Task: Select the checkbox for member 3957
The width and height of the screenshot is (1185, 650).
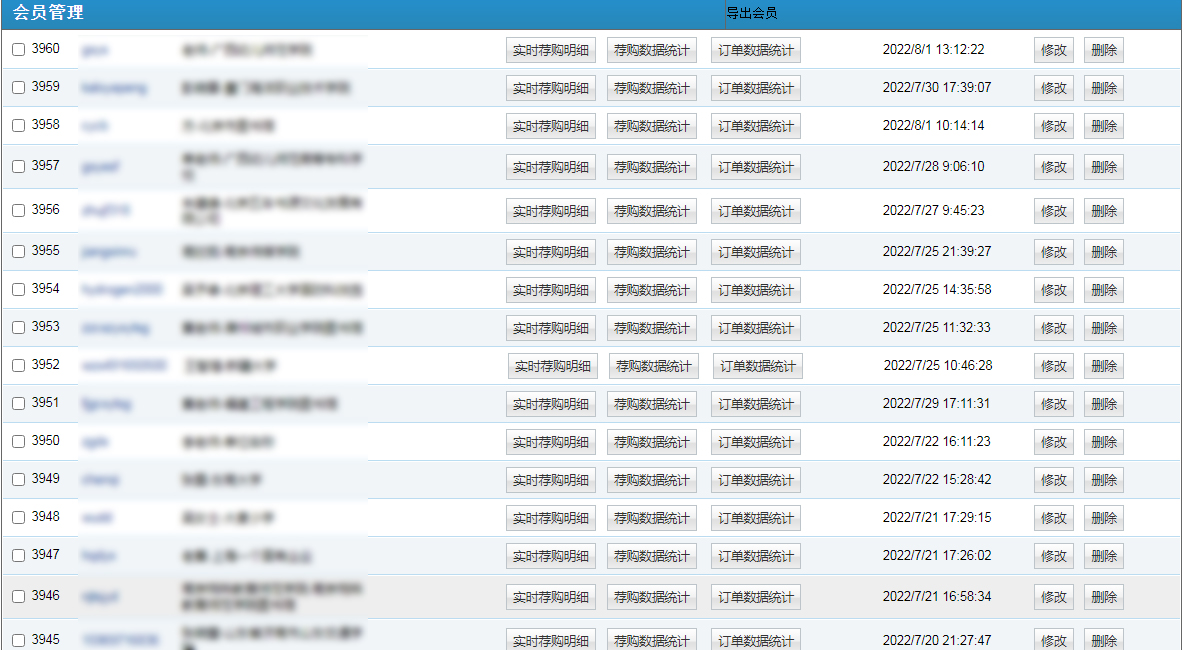Action: click(x=18, y=167)
